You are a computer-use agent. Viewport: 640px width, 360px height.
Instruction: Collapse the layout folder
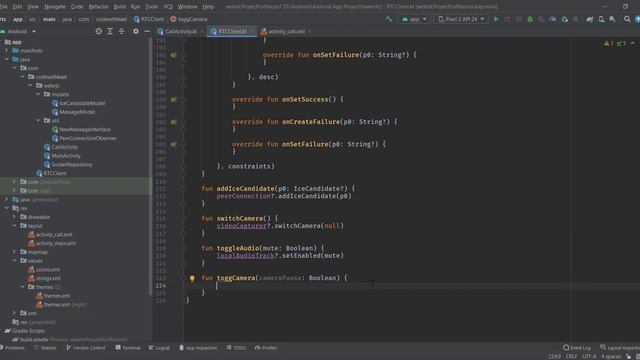click(14, 226)
